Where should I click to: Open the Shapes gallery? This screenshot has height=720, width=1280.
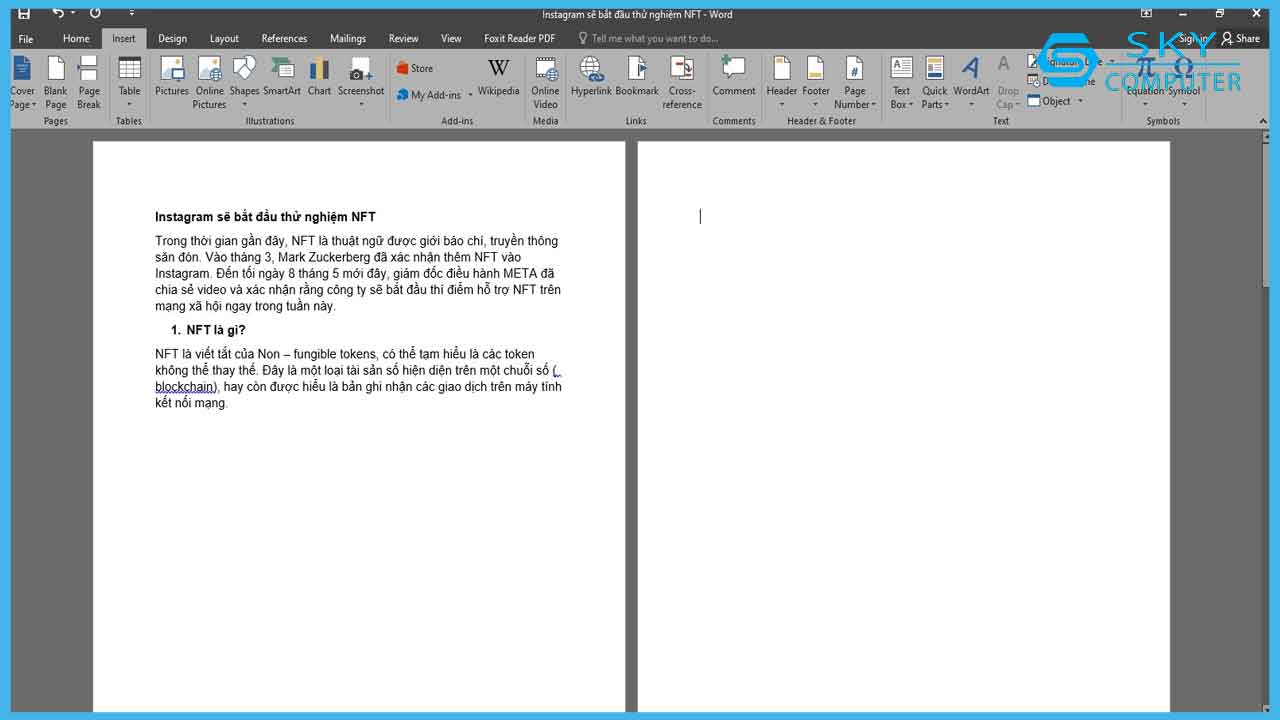[244, 82]
